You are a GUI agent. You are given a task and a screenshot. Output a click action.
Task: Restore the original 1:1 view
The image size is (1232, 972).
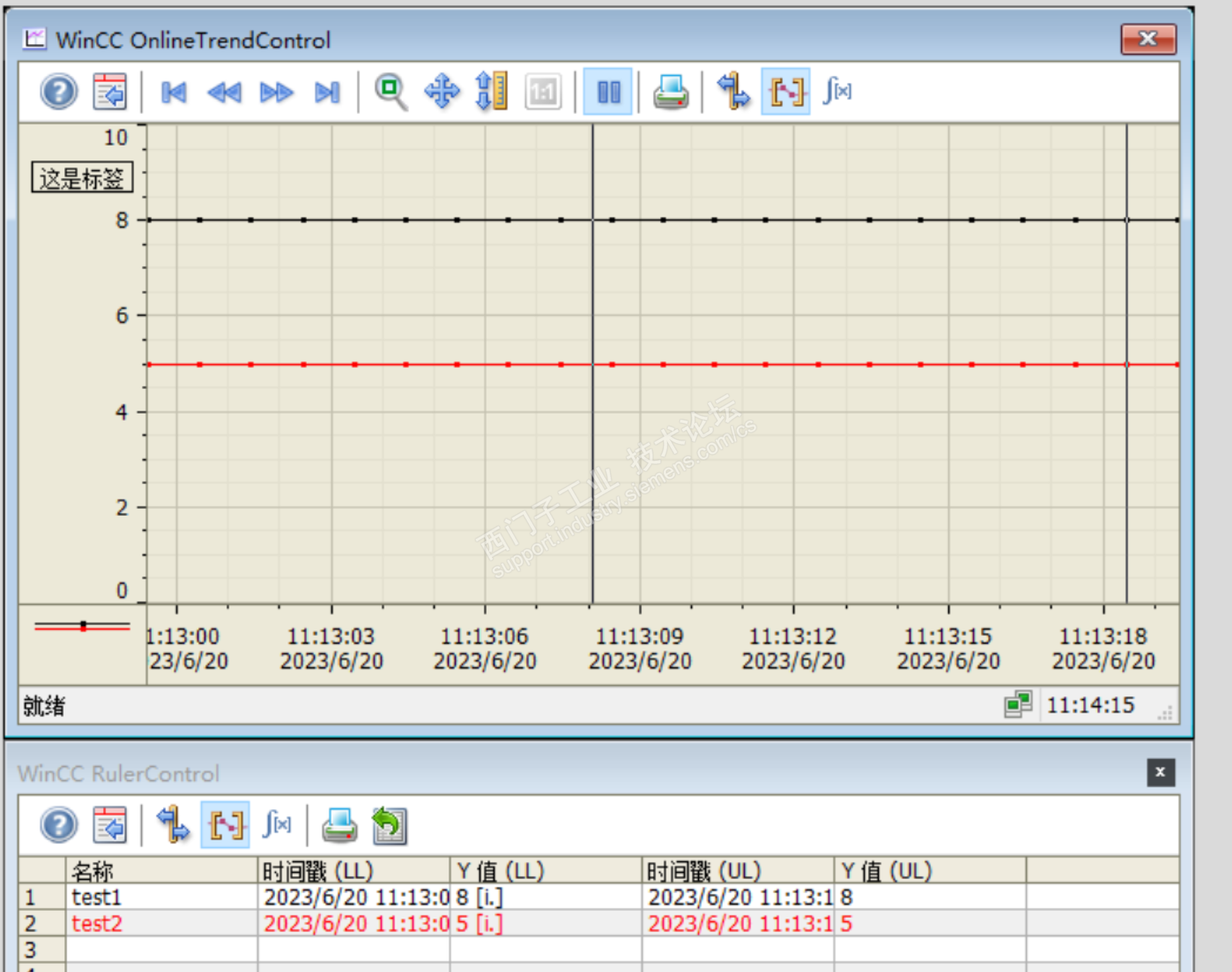(x=542, y=92)
